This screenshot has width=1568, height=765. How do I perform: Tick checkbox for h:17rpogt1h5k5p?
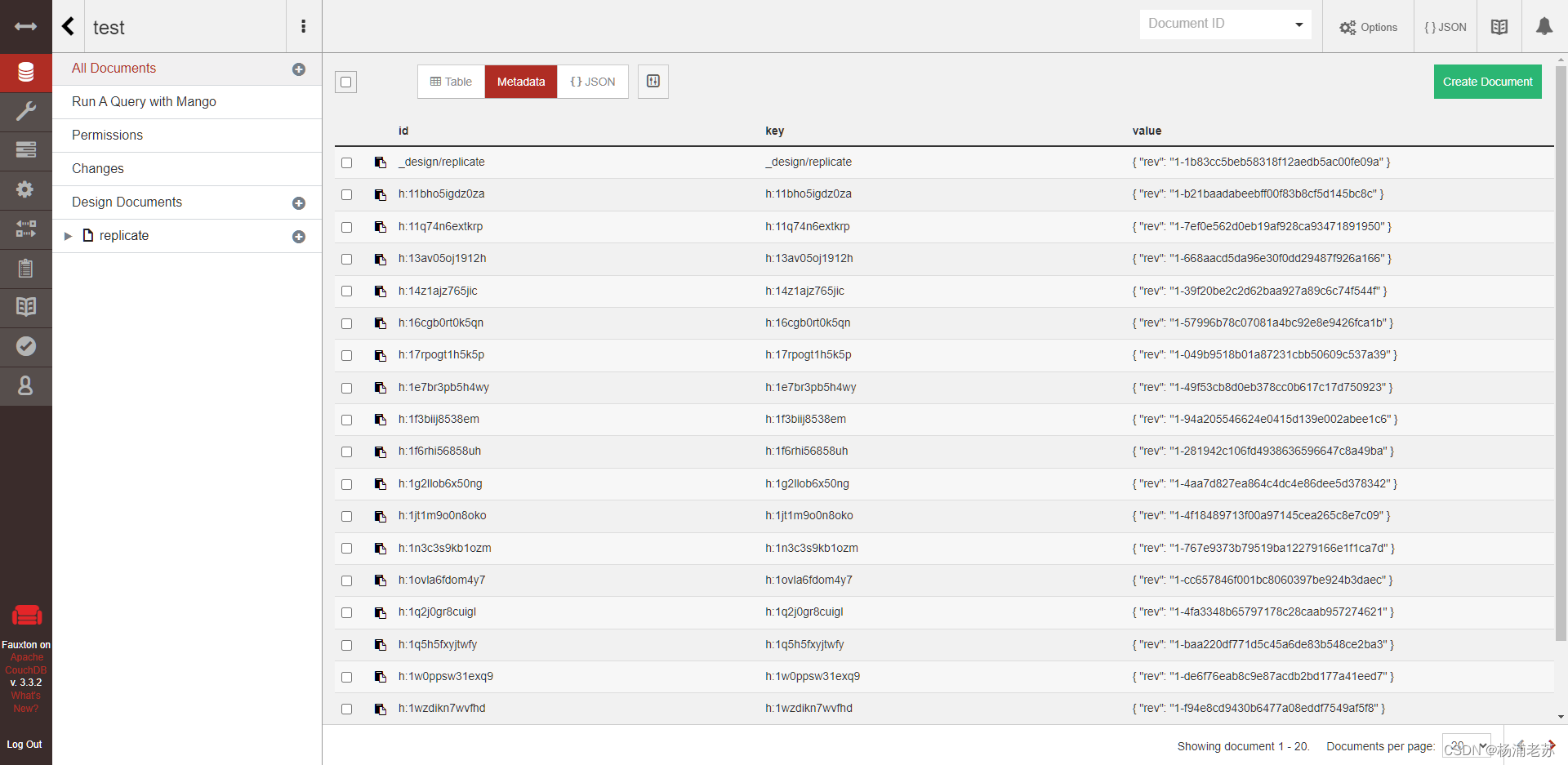[x=346, y=355]
